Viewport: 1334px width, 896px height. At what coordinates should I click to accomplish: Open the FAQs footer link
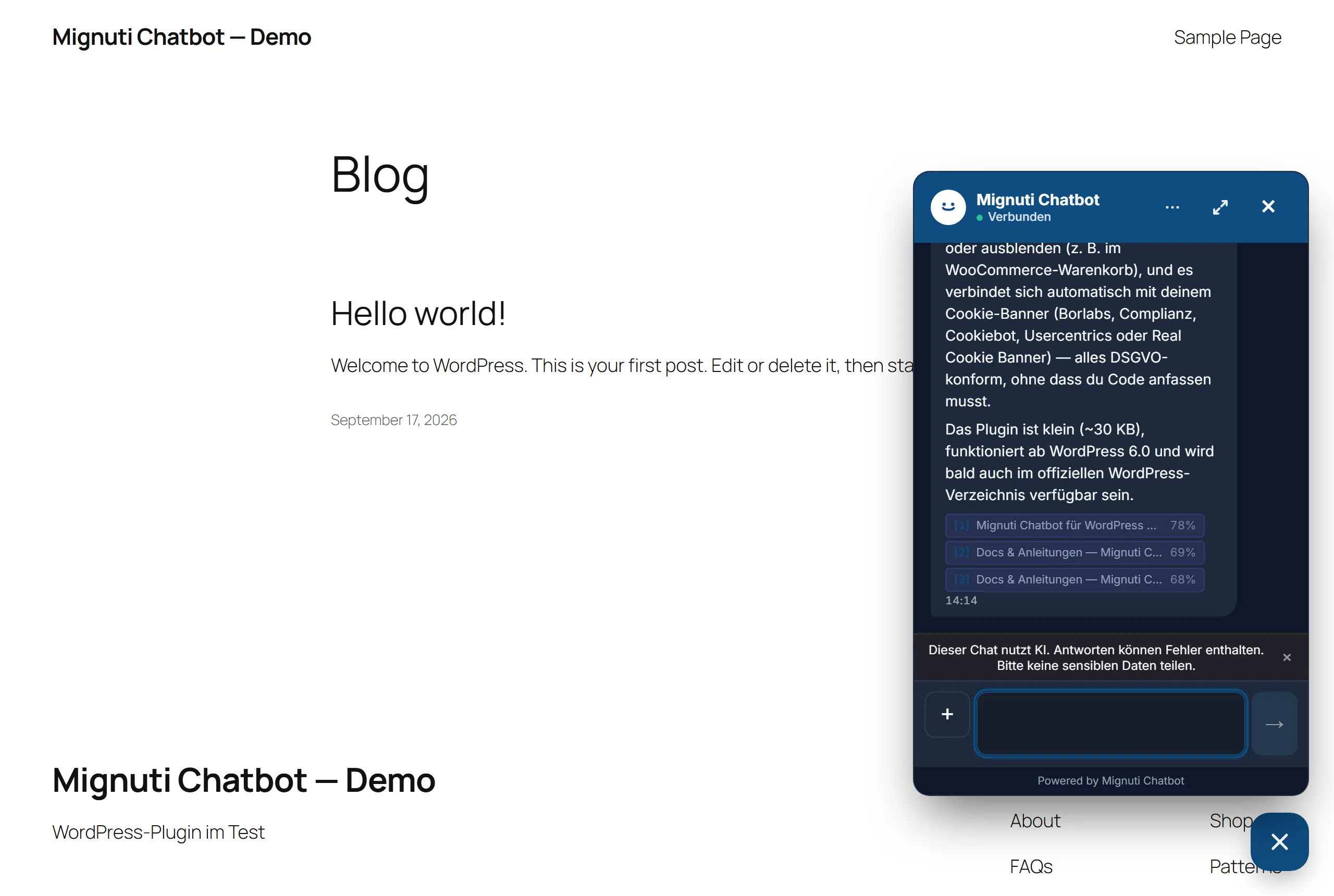pyautogui.click(x=1031, y=866)
